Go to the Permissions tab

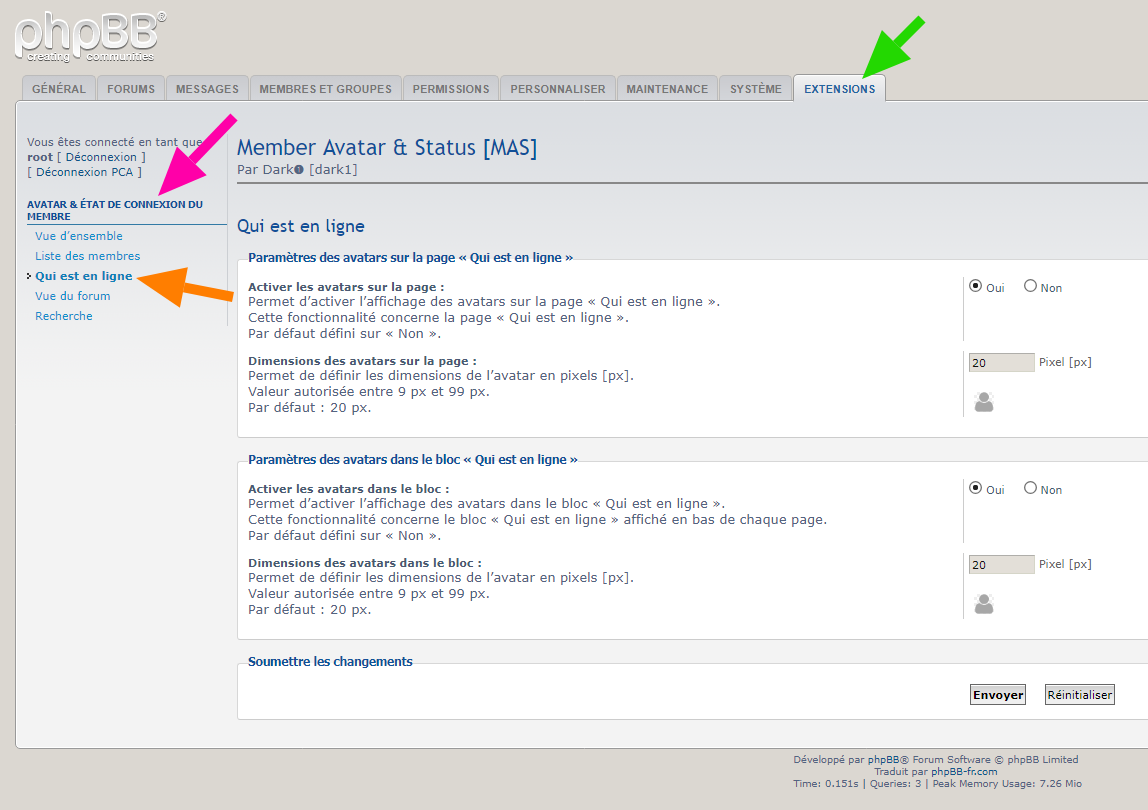click(451, 89)
